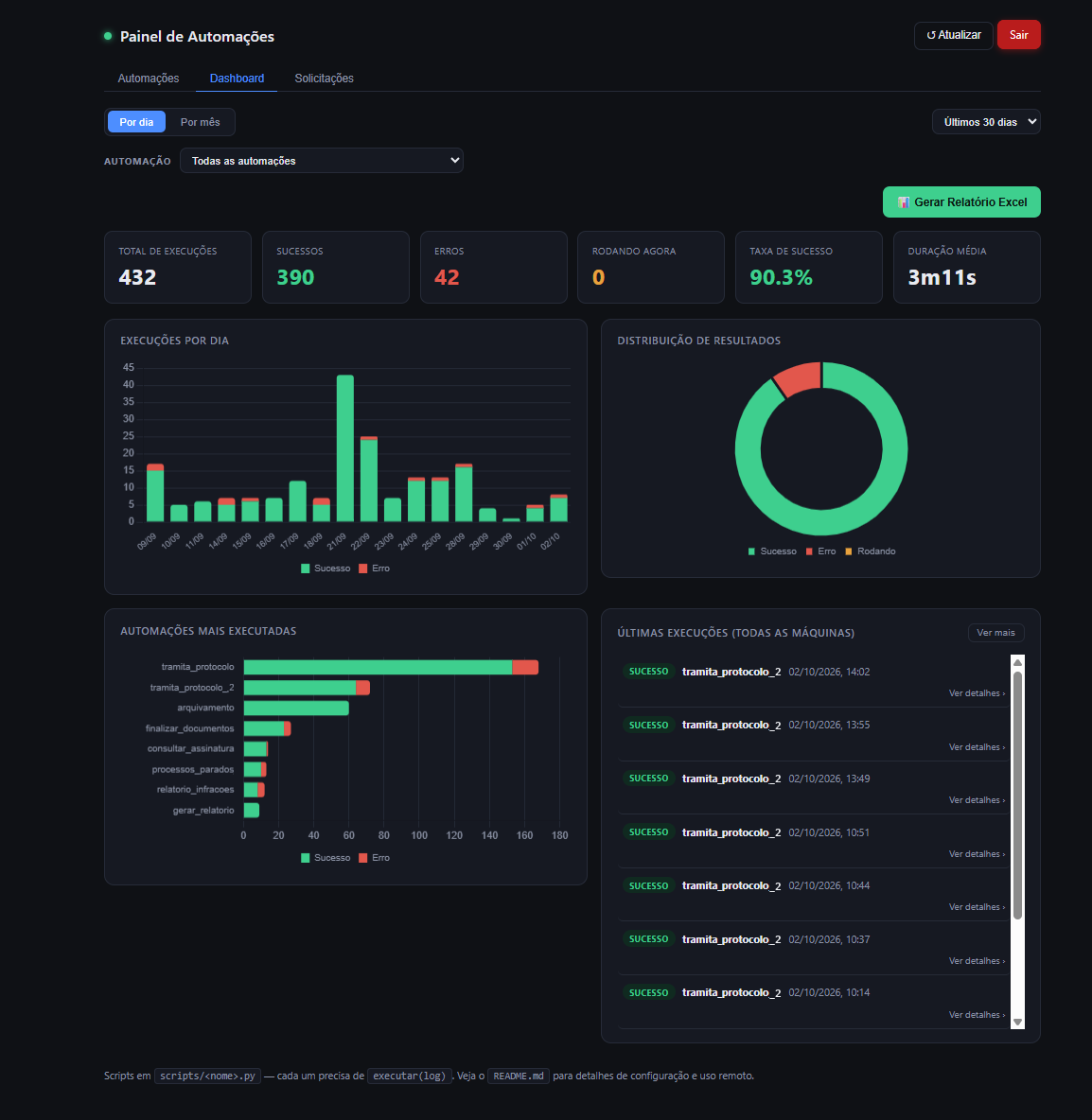
Task: Click the relatorio_infracoes chart label
Action: [195, 789]
